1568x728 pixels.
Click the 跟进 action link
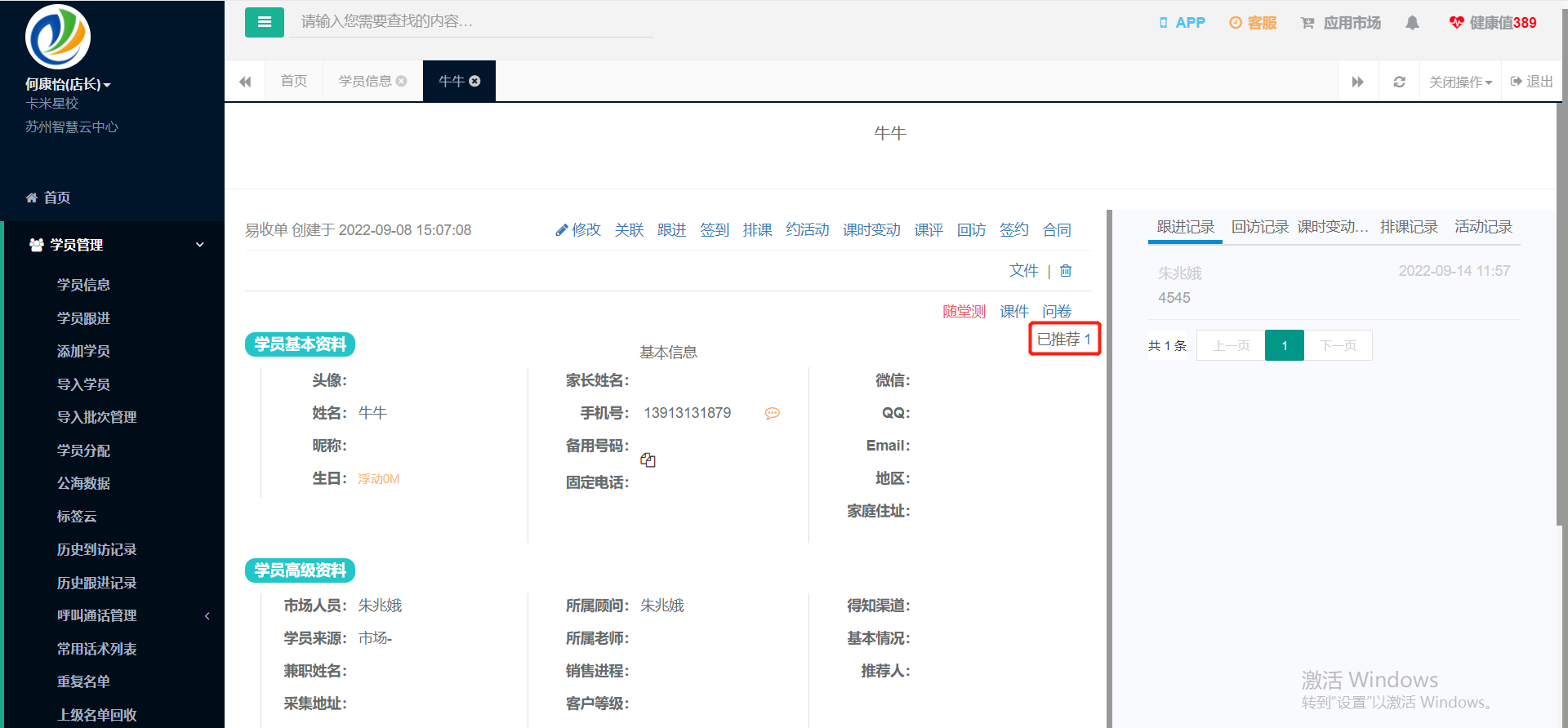click(671, 230)
